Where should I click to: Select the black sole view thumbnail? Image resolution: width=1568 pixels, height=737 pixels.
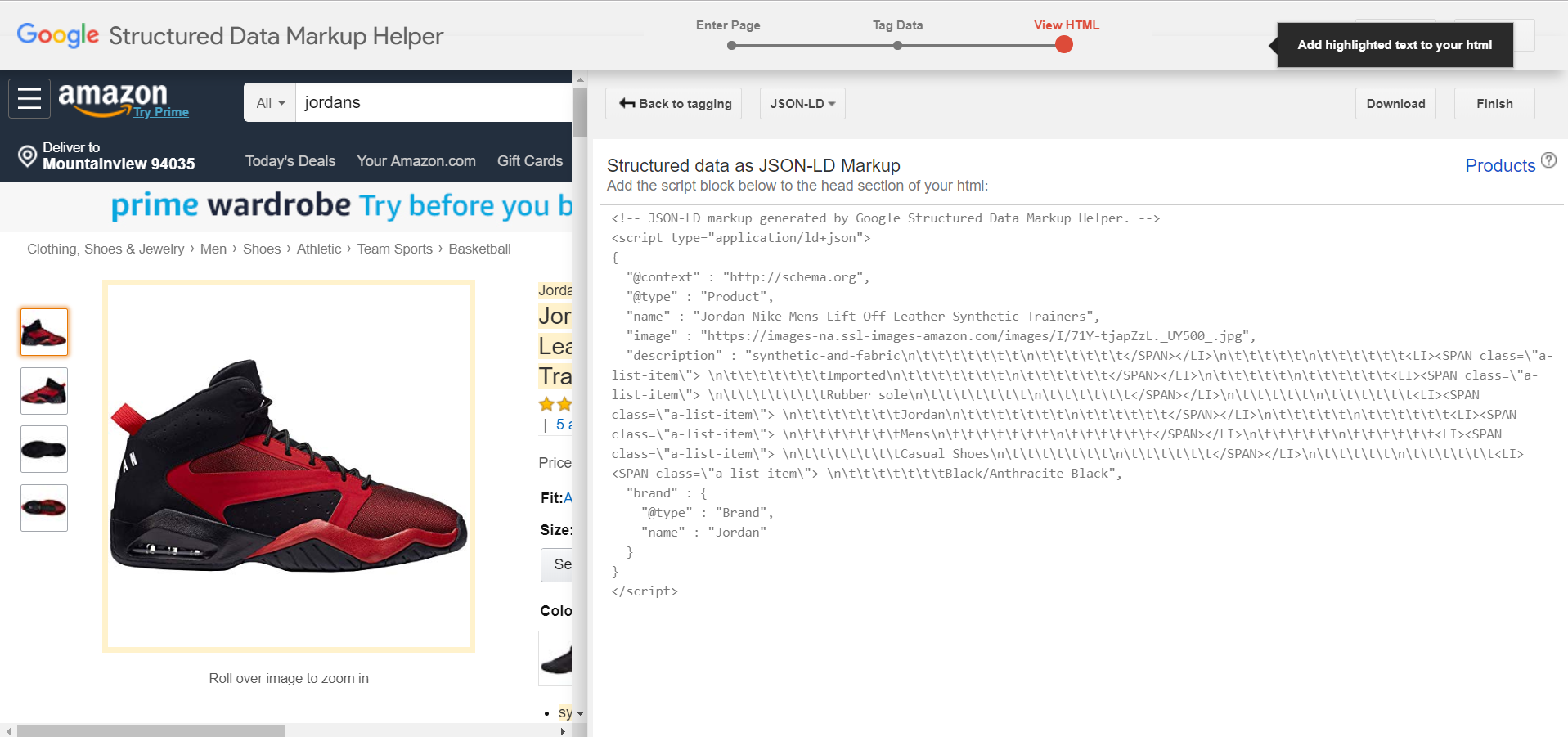coord(44,449)
